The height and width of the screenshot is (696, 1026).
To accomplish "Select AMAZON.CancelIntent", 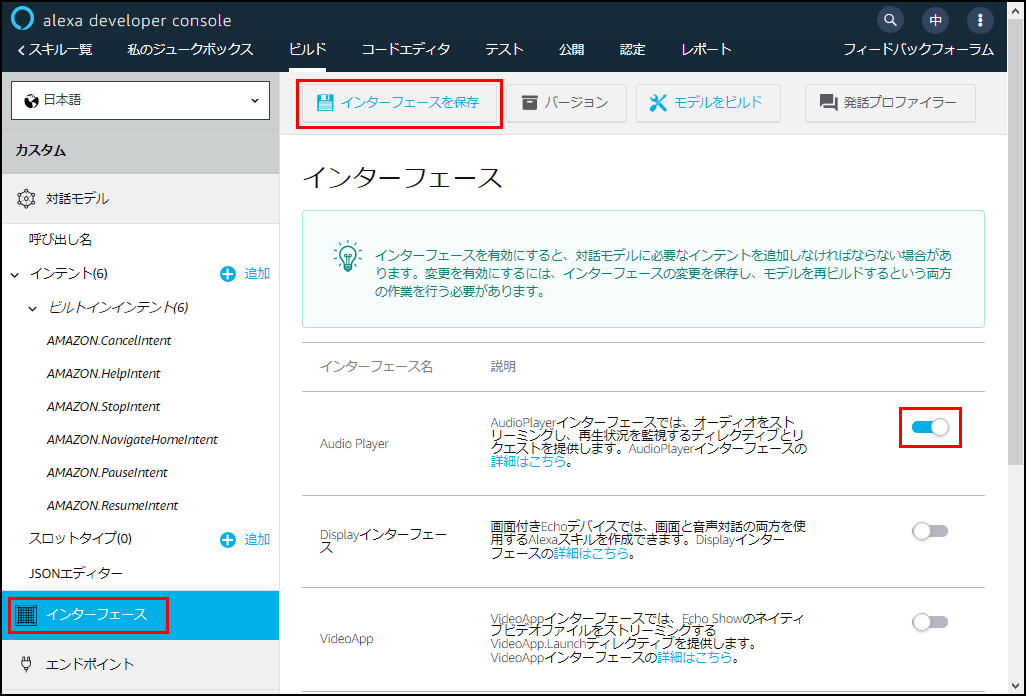I will (109, 341).
